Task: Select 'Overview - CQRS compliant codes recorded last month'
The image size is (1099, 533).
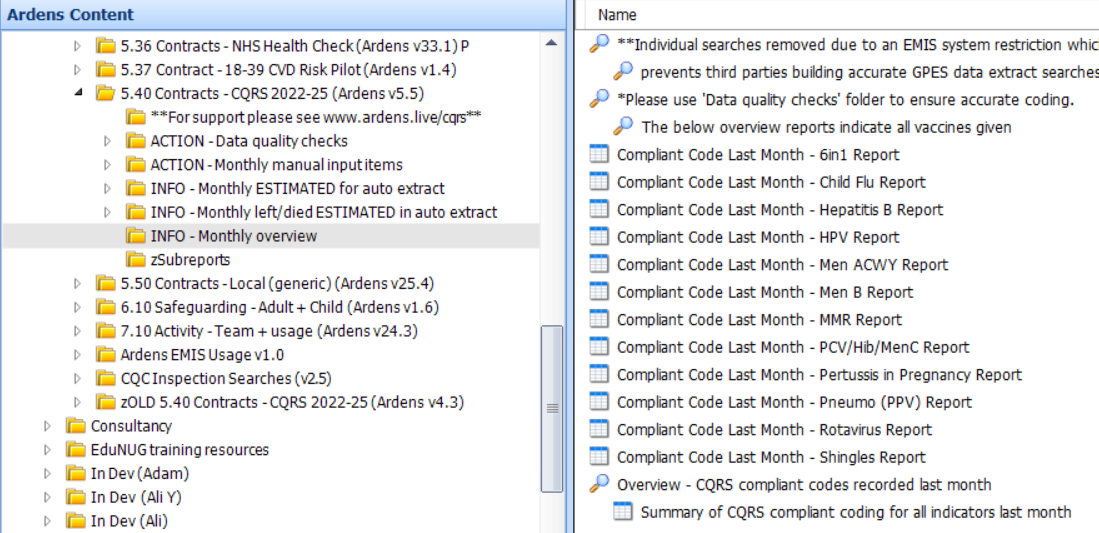Action: 804,484
